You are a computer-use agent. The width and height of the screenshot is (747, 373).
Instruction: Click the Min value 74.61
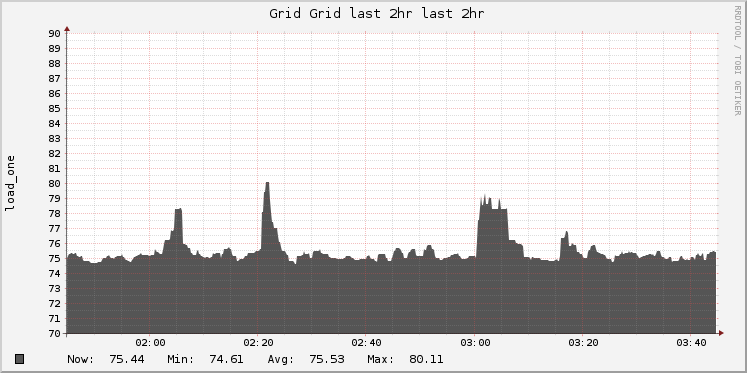click(226, 359)
